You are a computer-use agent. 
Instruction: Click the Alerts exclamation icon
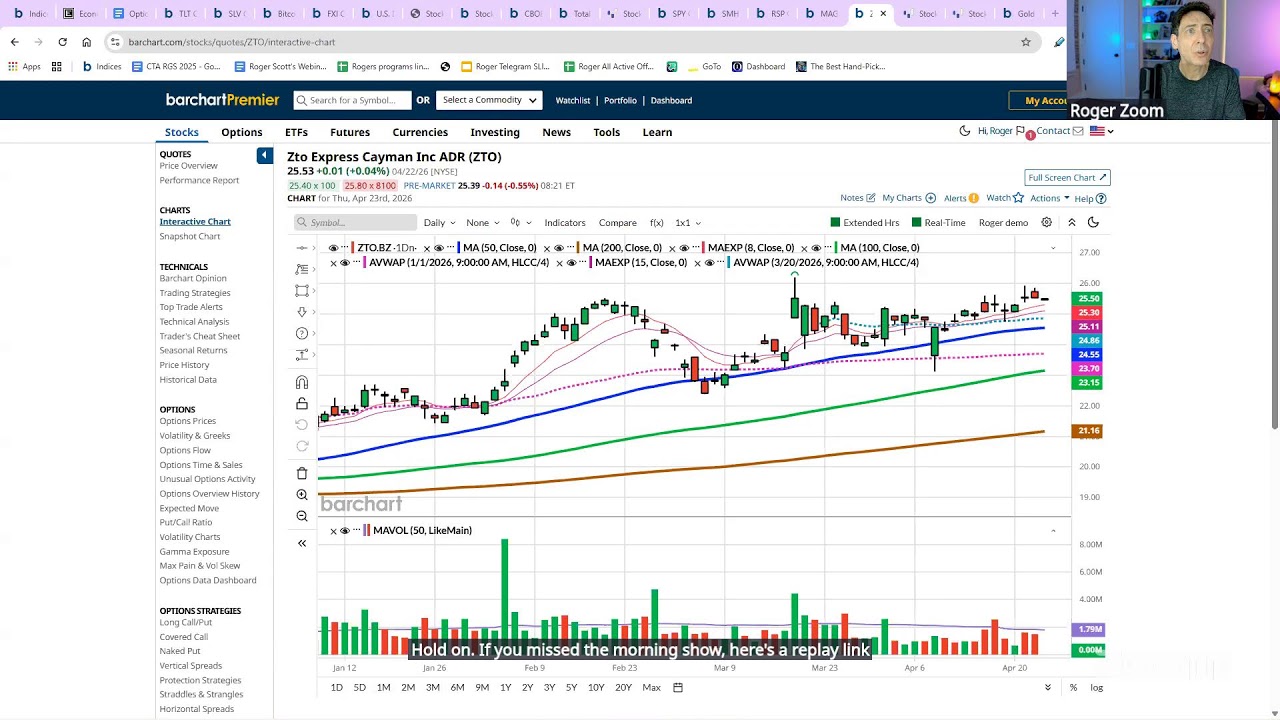(973, 198)
